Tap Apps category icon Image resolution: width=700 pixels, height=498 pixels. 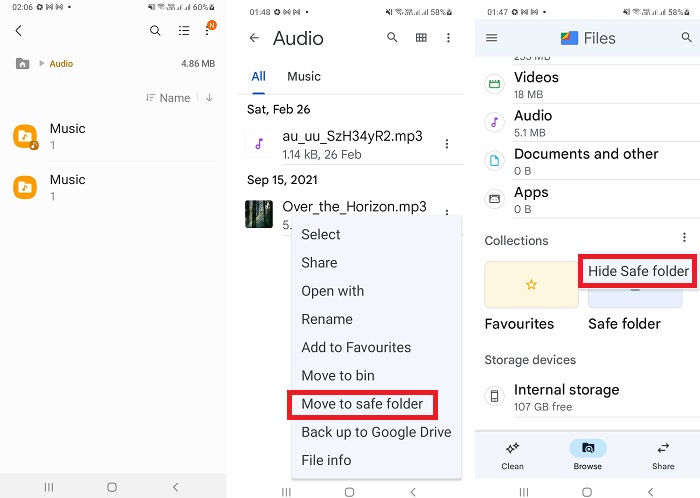(x=494, y=199)
